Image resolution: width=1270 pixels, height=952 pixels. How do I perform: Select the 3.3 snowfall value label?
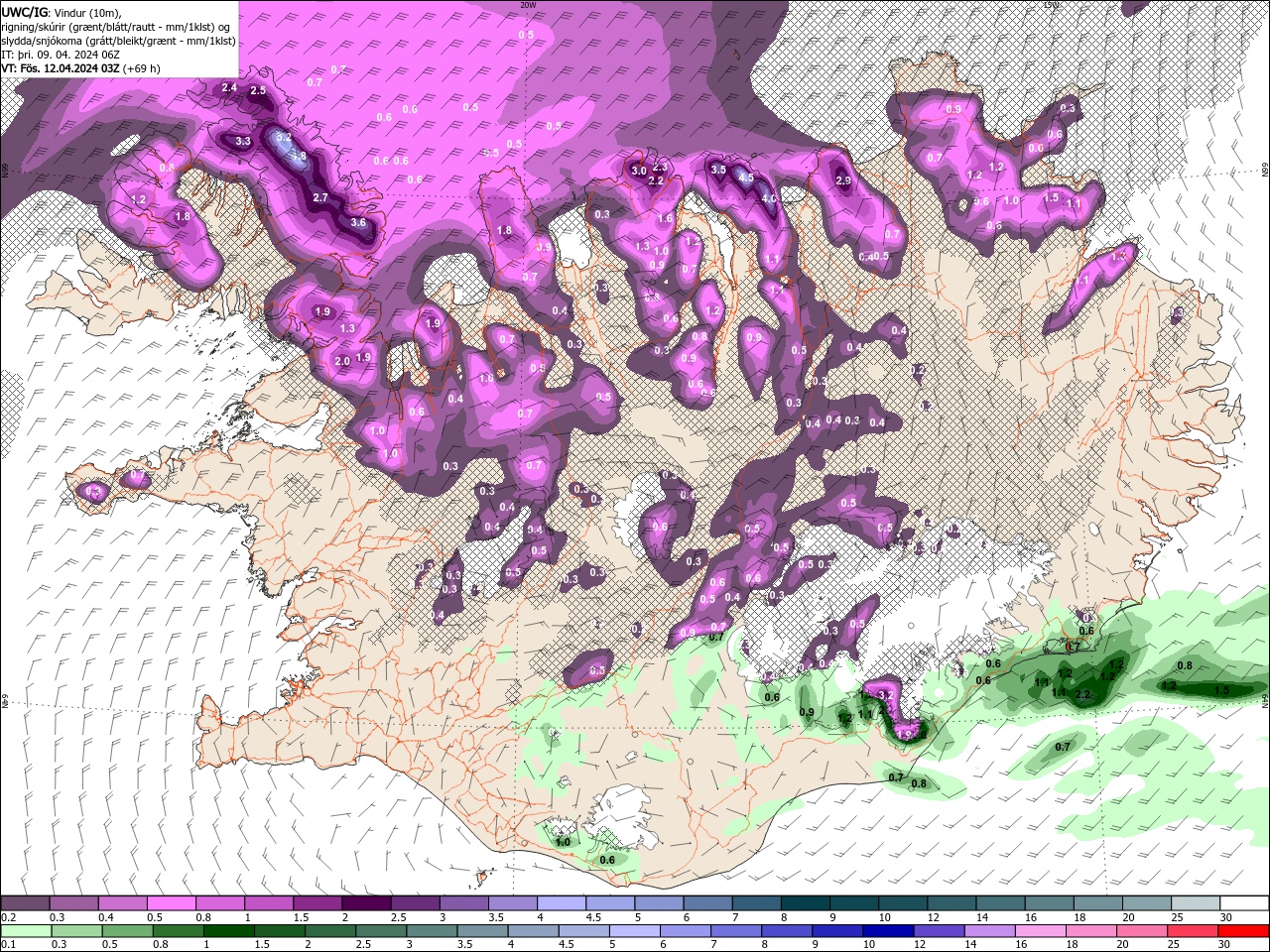pos(243,142)
